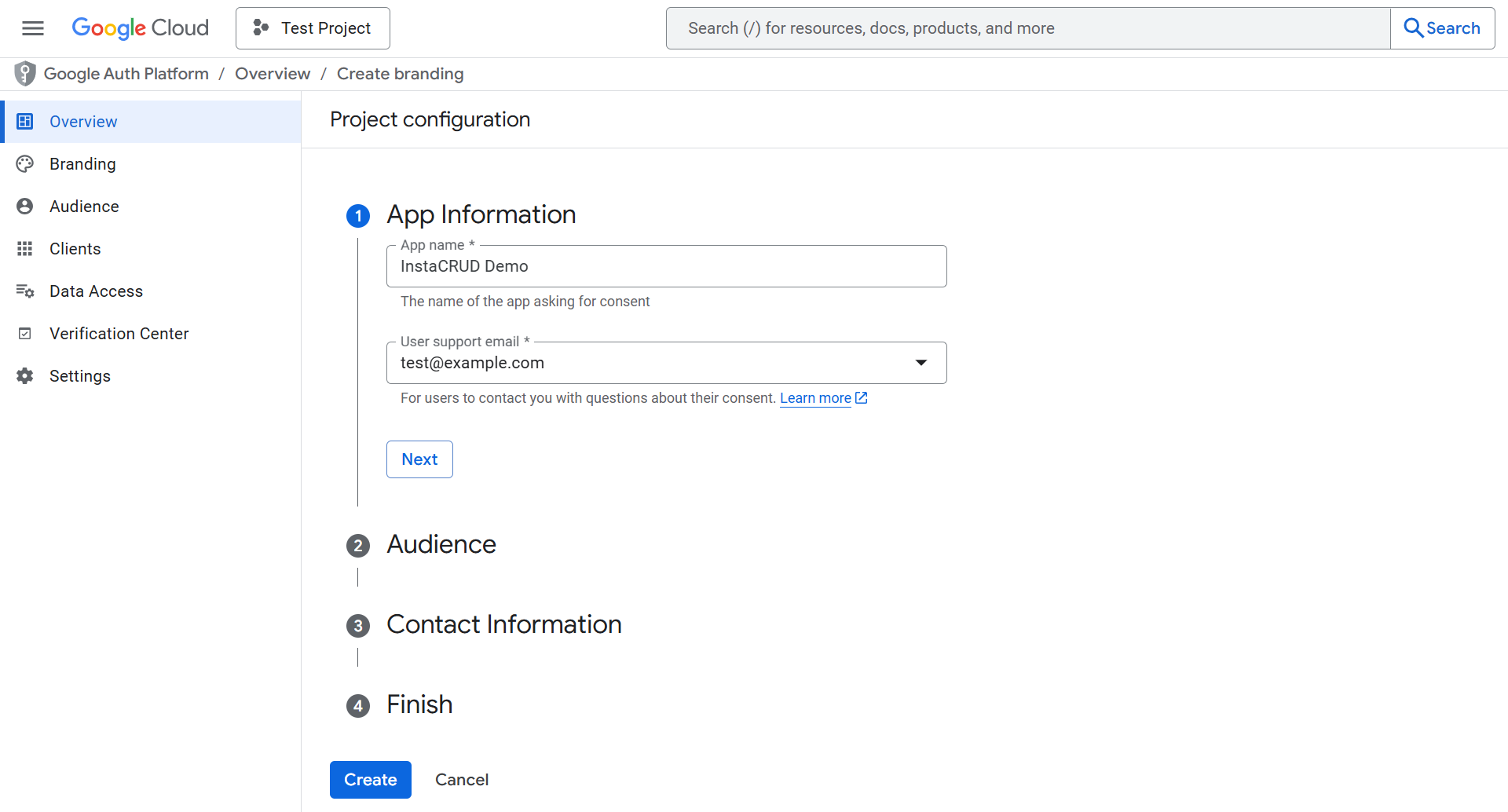Select the Branding palette icon in sidebar
Viewport: 1508px width, 812px height.
(x=24, y=163)
